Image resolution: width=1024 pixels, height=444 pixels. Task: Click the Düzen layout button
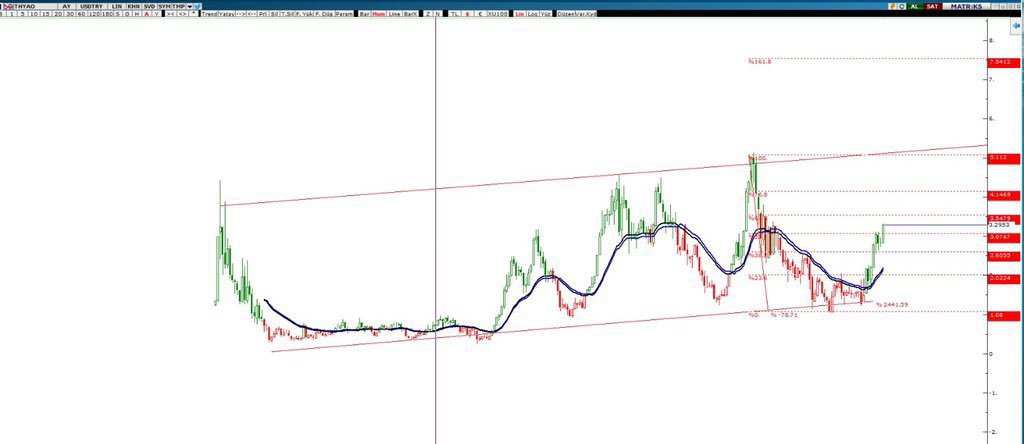coord(566,14)
